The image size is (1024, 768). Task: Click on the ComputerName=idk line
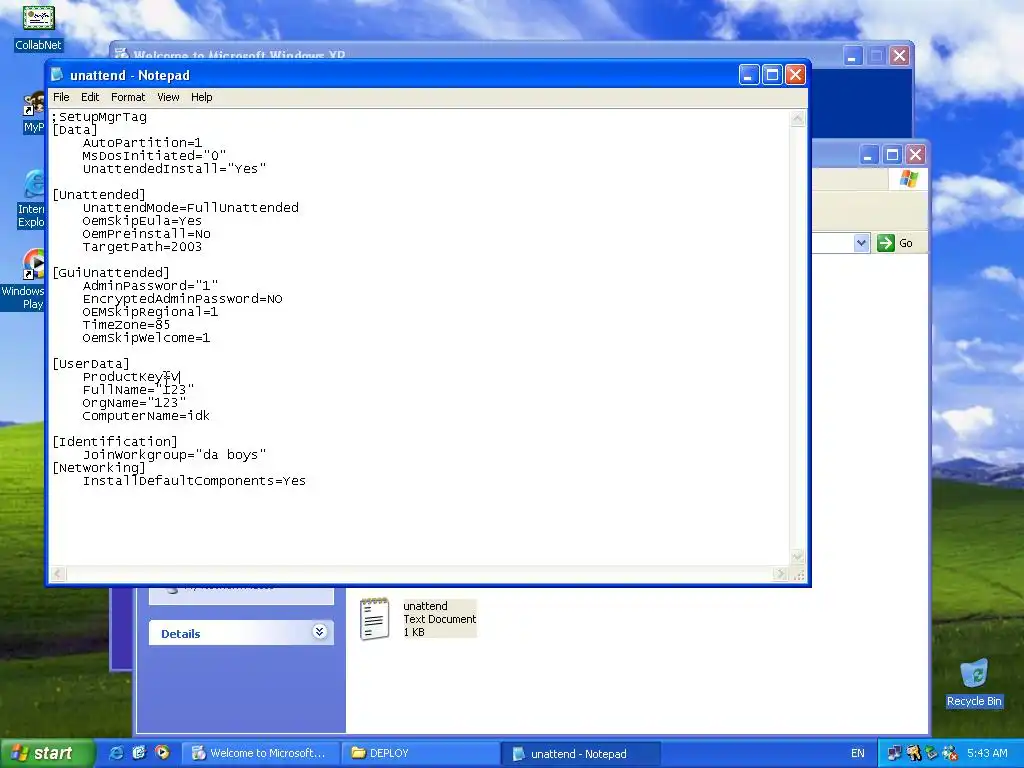(146, 416)
